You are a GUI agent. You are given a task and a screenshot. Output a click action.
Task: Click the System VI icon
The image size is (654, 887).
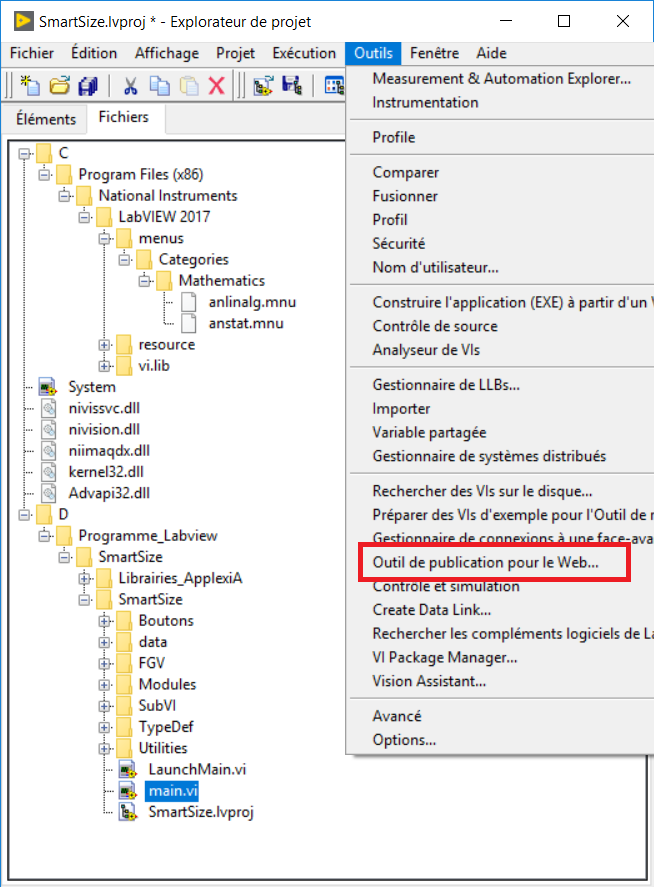[48, 387]
